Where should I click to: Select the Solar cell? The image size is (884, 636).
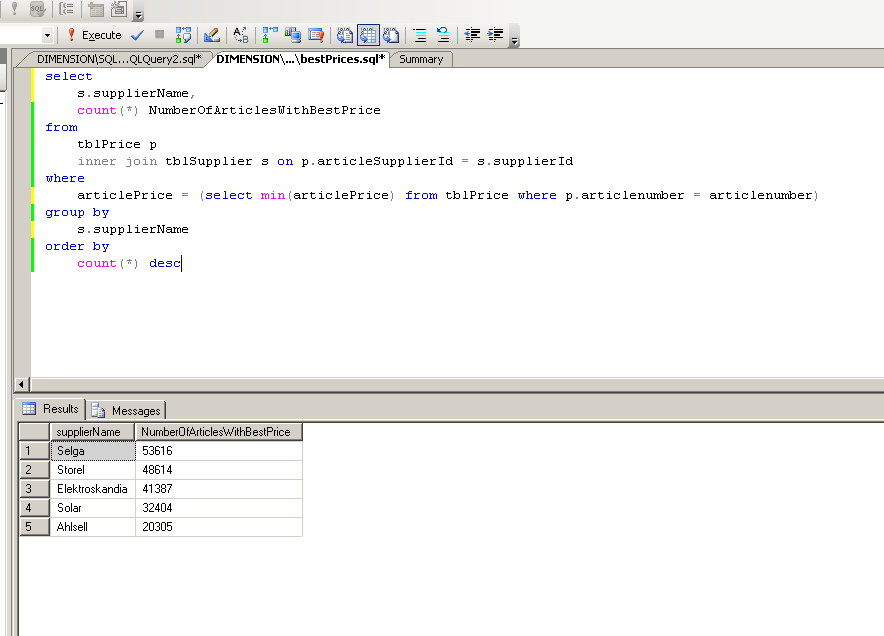tap(93, 508)
